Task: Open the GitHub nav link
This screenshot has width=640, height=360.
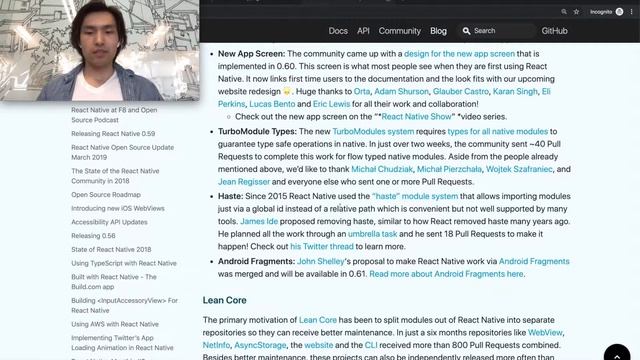Action: pyautogui.click(x=554, y=31)
